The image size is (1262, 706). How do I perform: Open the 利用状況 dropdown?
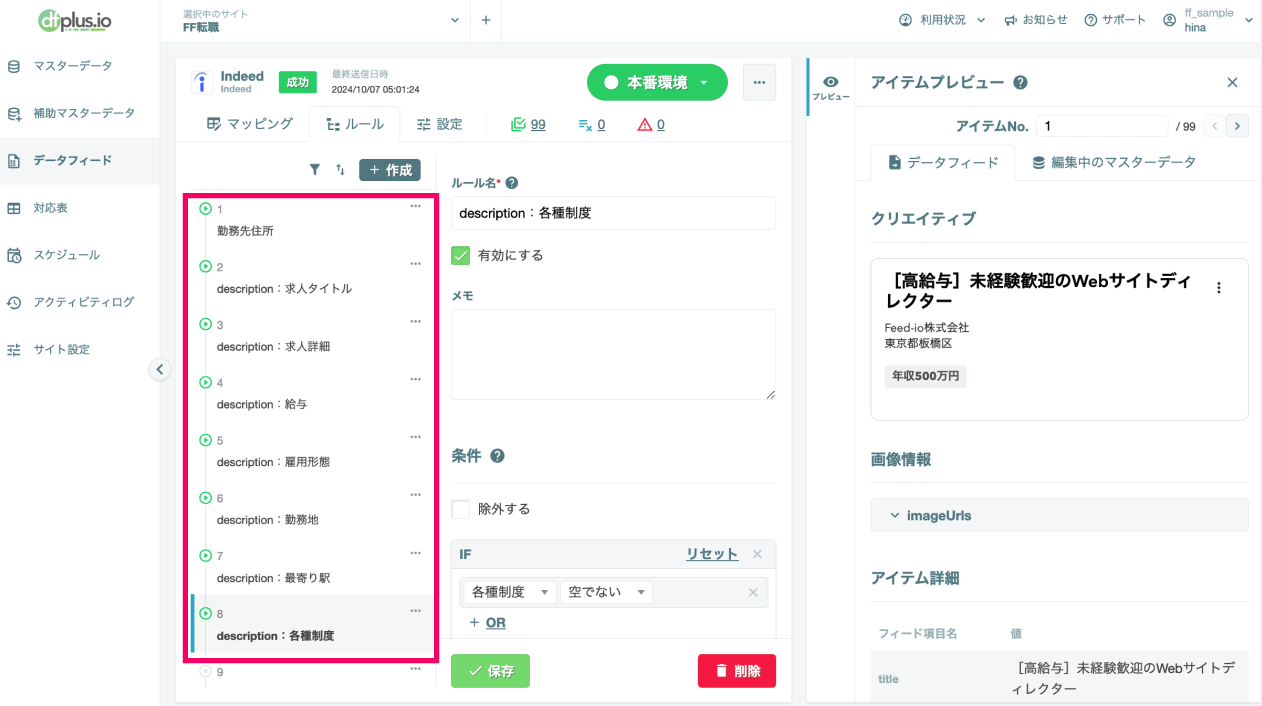(942, 20)
